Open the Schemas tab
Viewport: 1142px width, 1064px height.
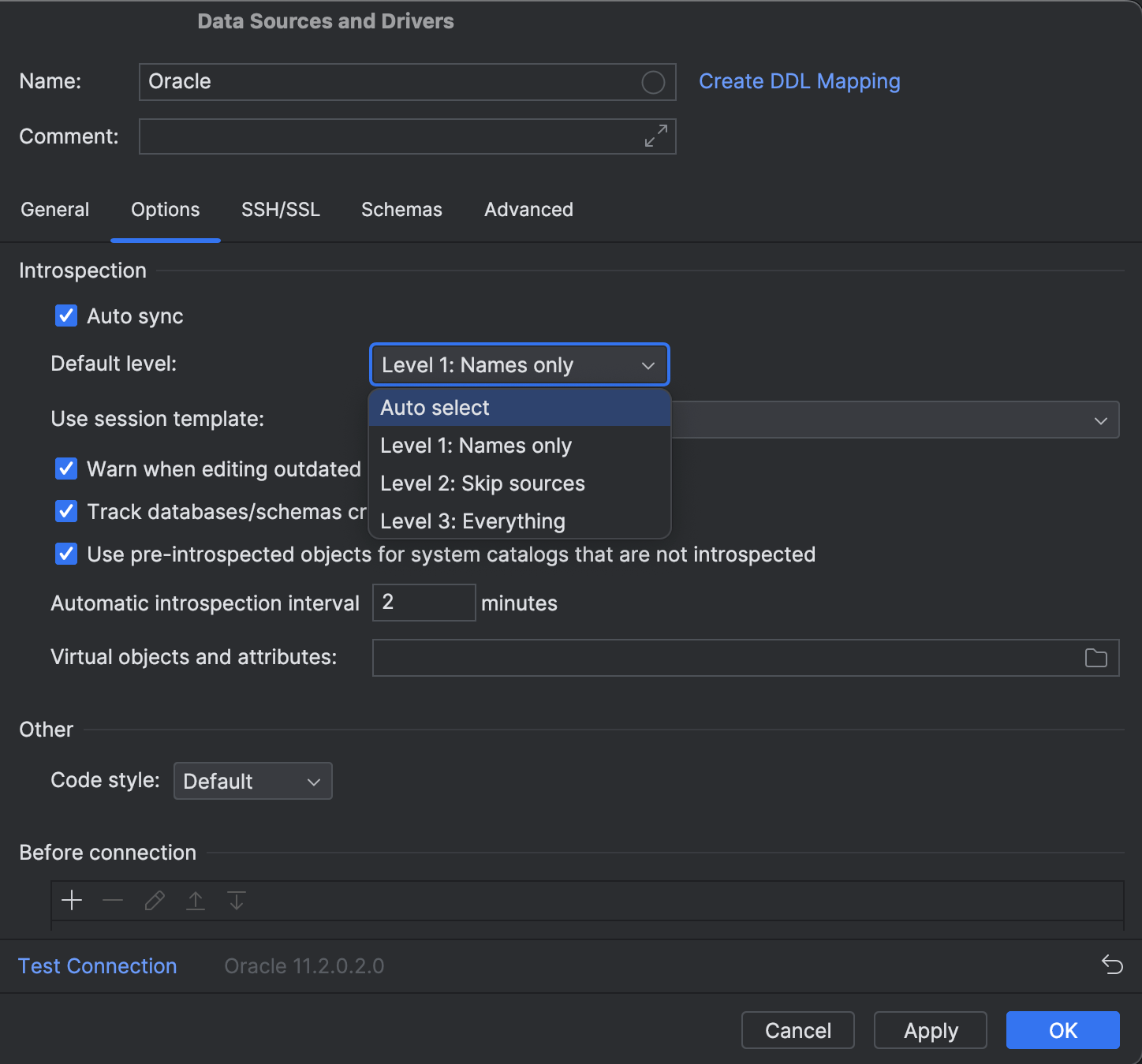401,210
